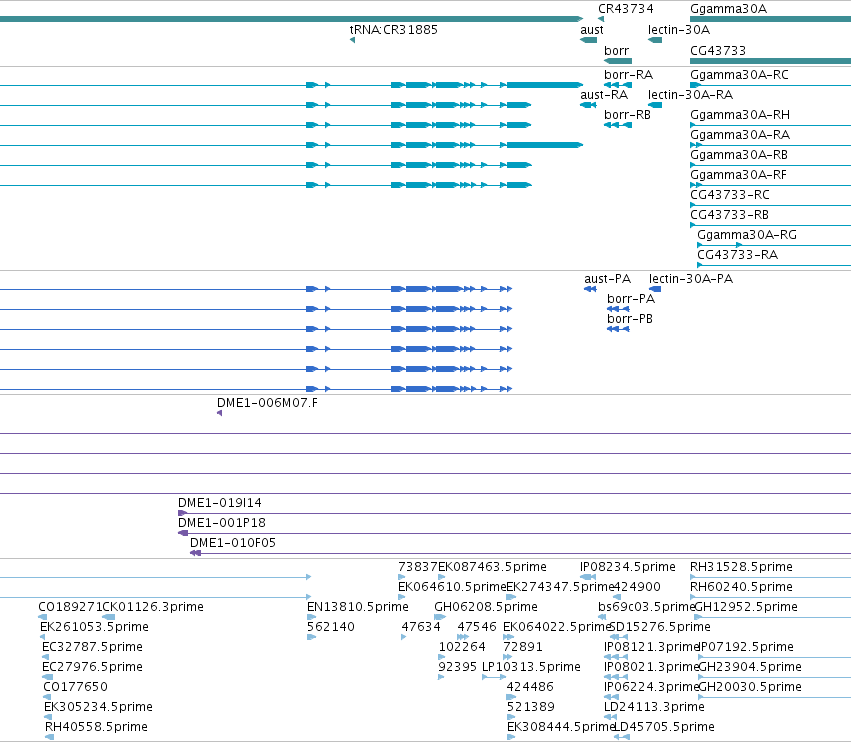Click the EC27976.5prime EST label

pos(92,667)
